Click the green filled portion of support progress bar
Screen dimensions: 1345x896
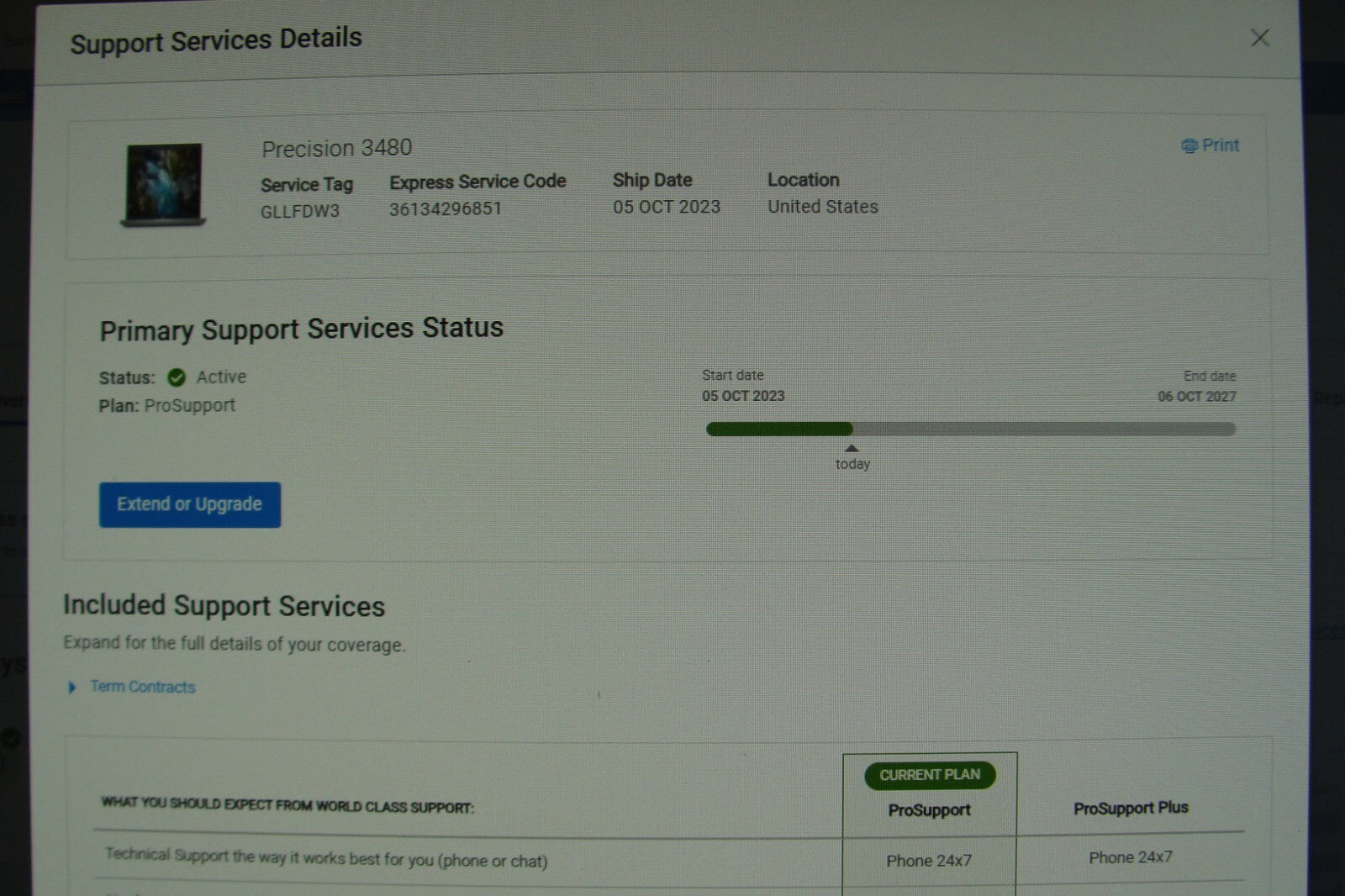coord(779,430)
